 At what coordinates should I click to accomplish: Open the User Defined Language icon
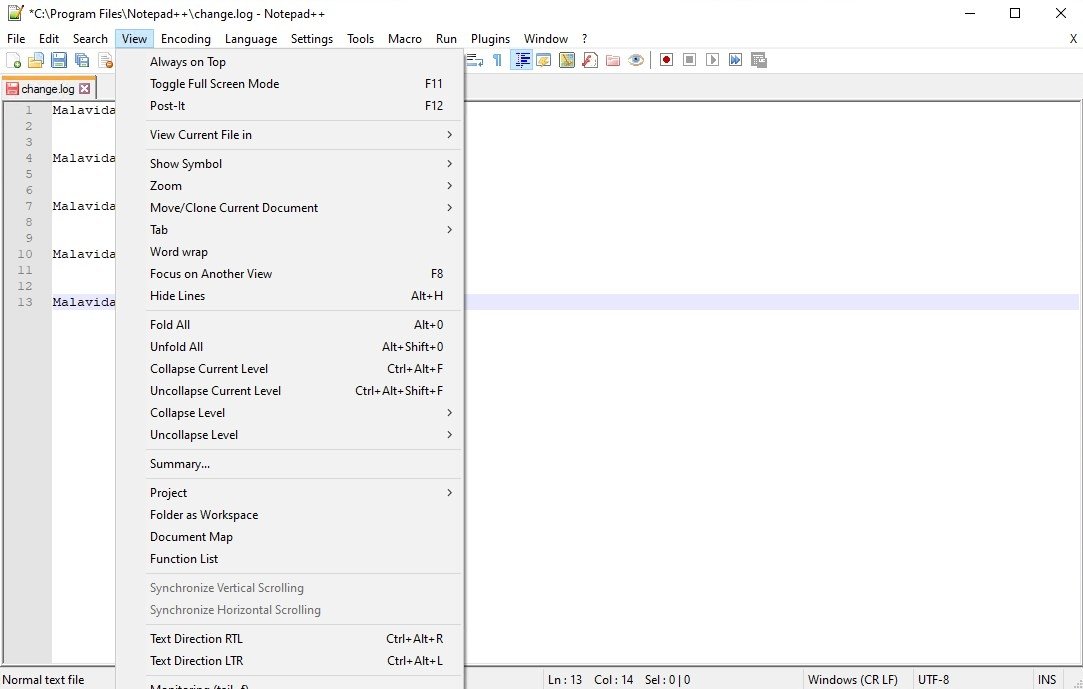tap(544, 61)
